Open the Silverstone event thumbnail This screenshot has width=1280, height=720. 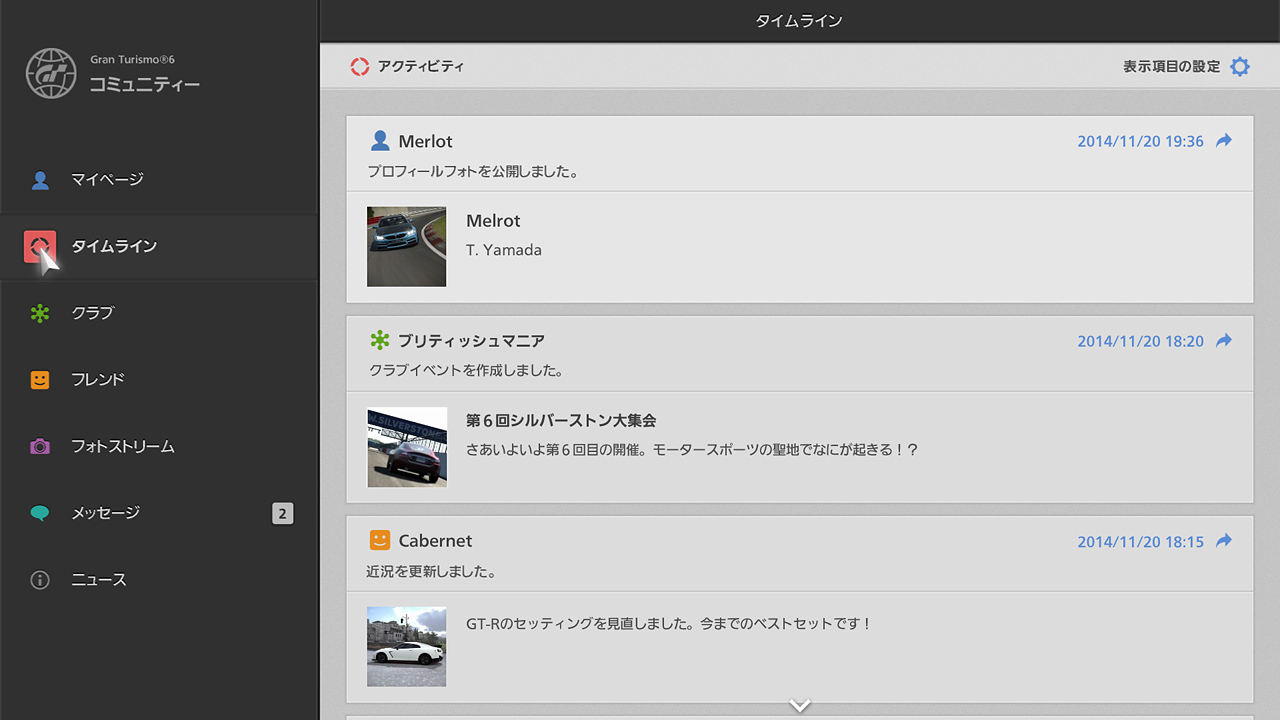tap(407, 447)
